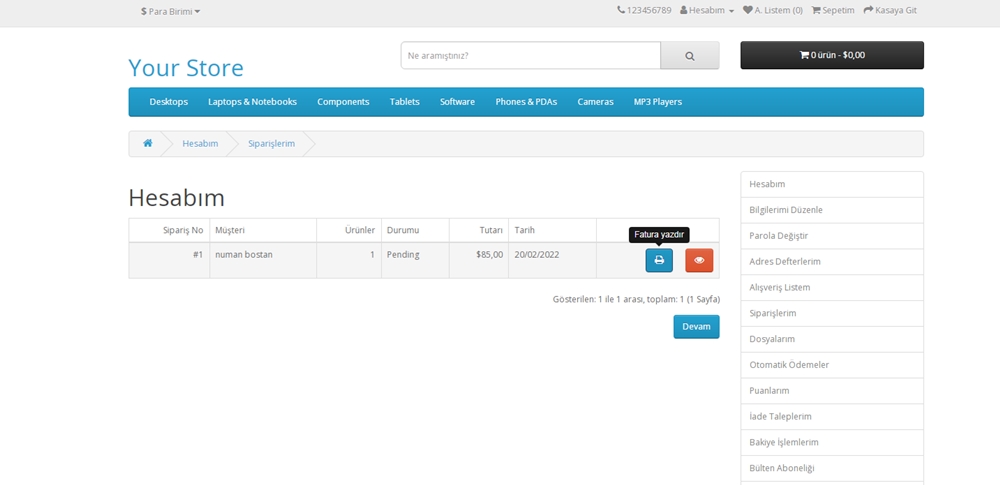
Task: Open Sepetim shopping cart link
Action: click(833, 10)
